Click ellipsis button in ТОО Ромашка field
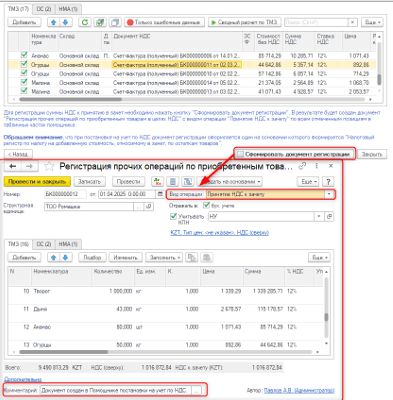The width and height of the screenshot is (393, 400). [x=139, y=207]
